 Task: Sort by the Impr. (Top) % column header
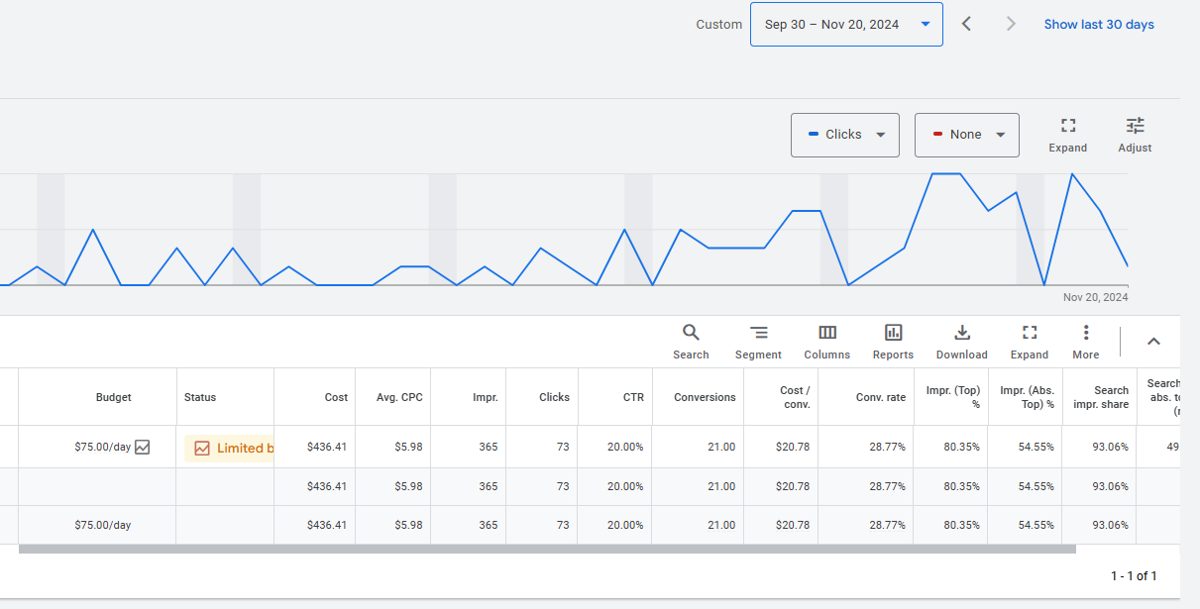(953, 397)
